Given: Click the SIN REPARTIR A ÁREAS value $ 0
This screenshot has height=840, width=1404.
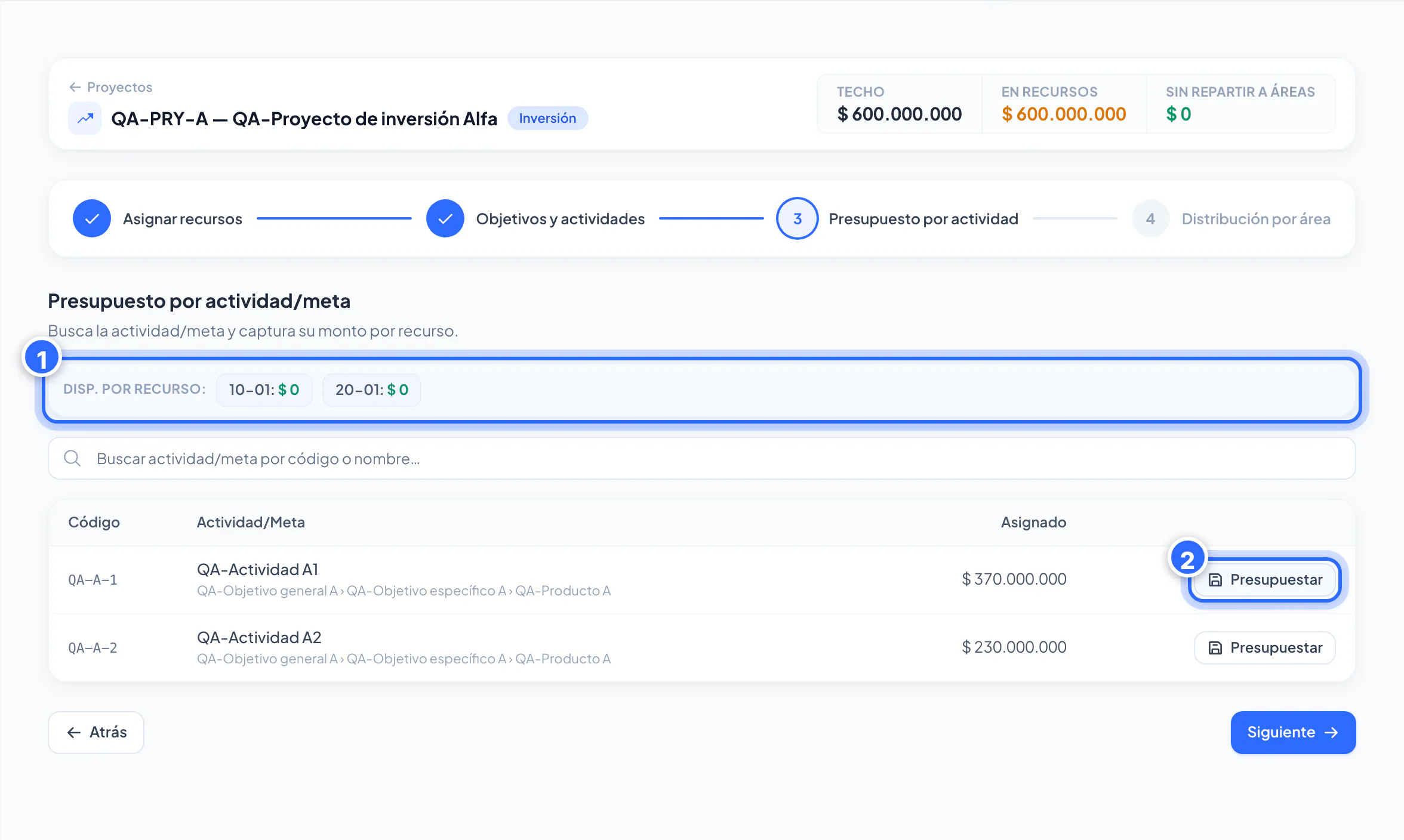Looking at the screenshot, I should (x=1178, y=114).
